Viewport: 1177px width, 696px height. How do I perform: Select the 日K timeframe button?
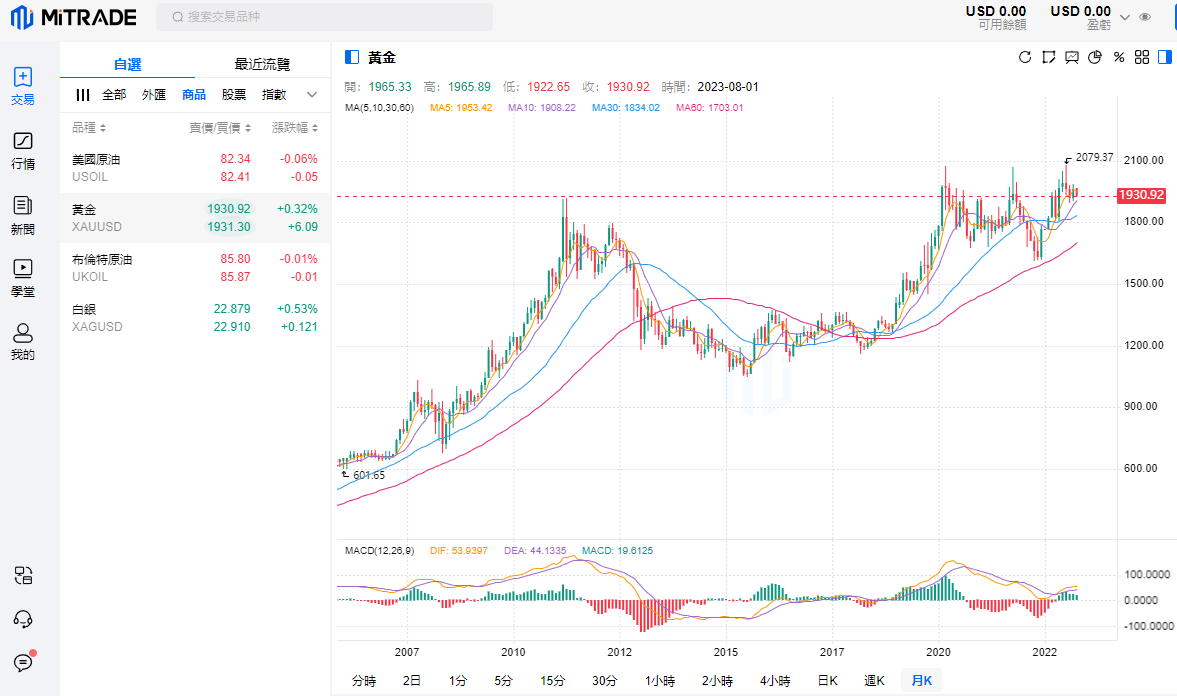pos(828,681)
